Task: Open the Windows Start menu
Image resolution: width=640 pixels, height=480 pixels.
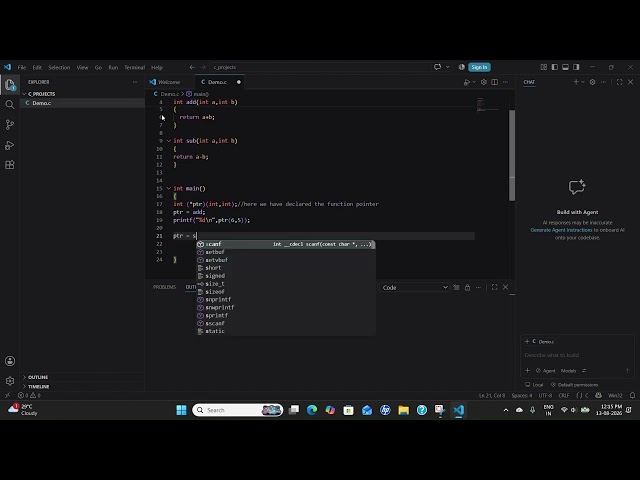Action: point(181,410)
